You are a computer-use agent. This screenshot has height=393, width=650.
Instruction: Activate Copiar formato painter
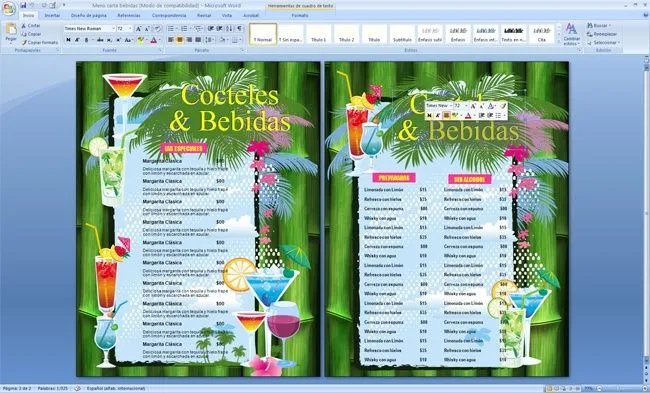coord(40,42)
